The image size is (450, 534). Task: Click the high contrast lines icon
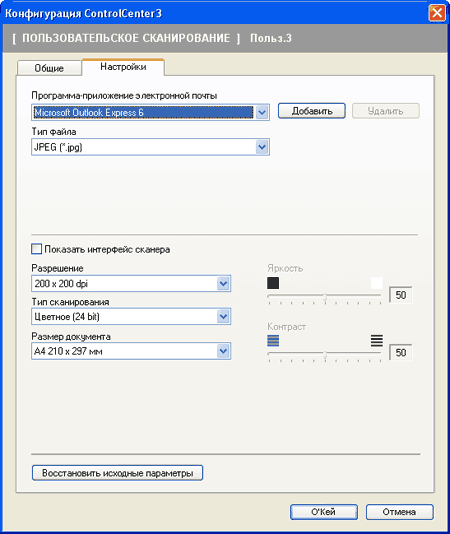[377, 341]
